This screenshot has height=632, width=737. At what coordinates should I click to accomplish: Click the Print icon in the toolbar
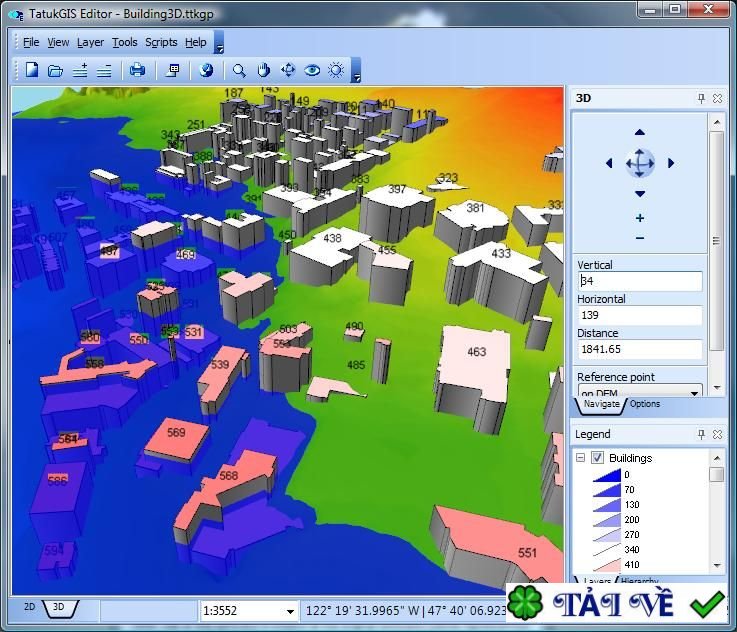138,70
